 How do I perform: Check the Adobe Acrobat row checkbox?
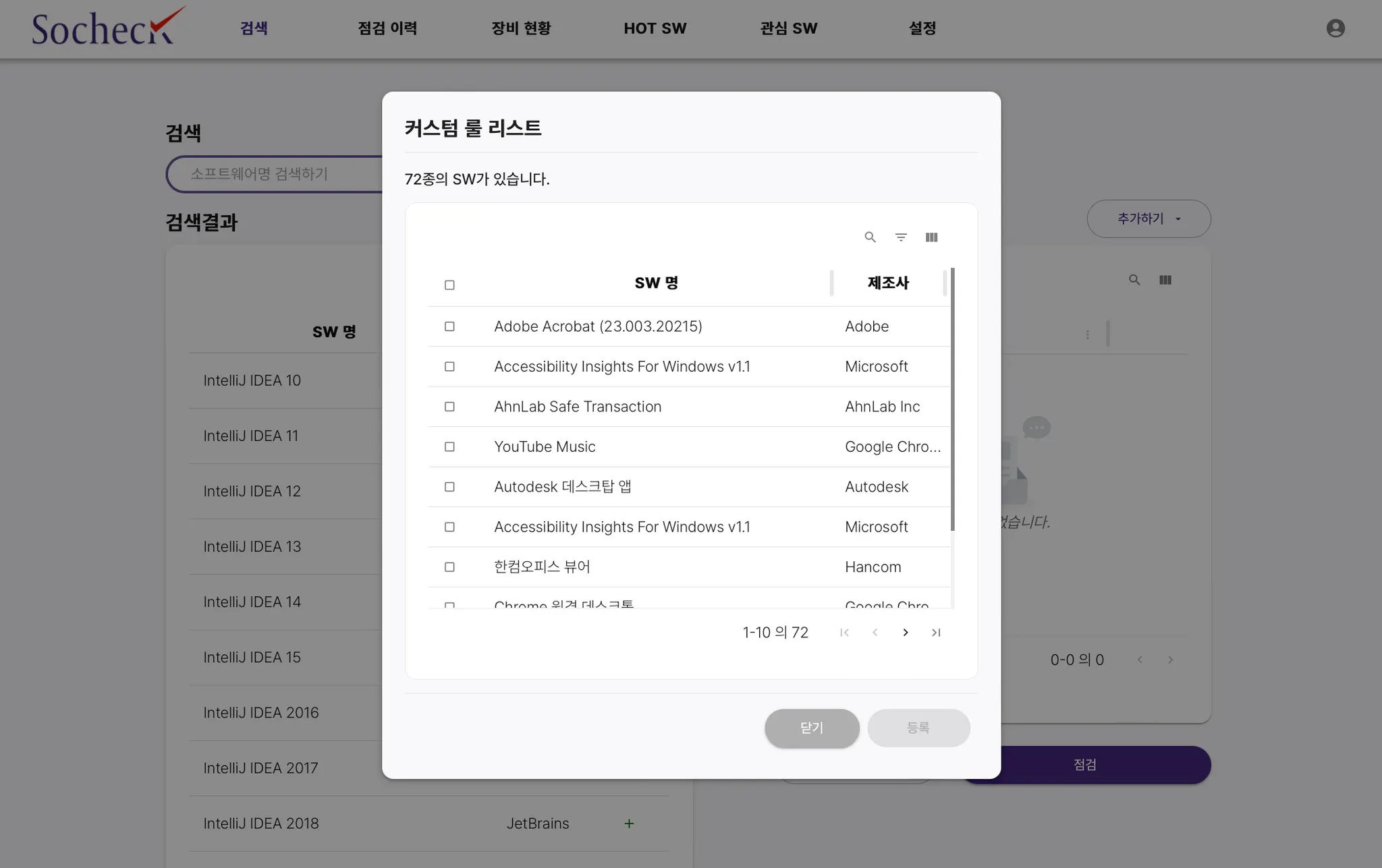pos(449,326)
